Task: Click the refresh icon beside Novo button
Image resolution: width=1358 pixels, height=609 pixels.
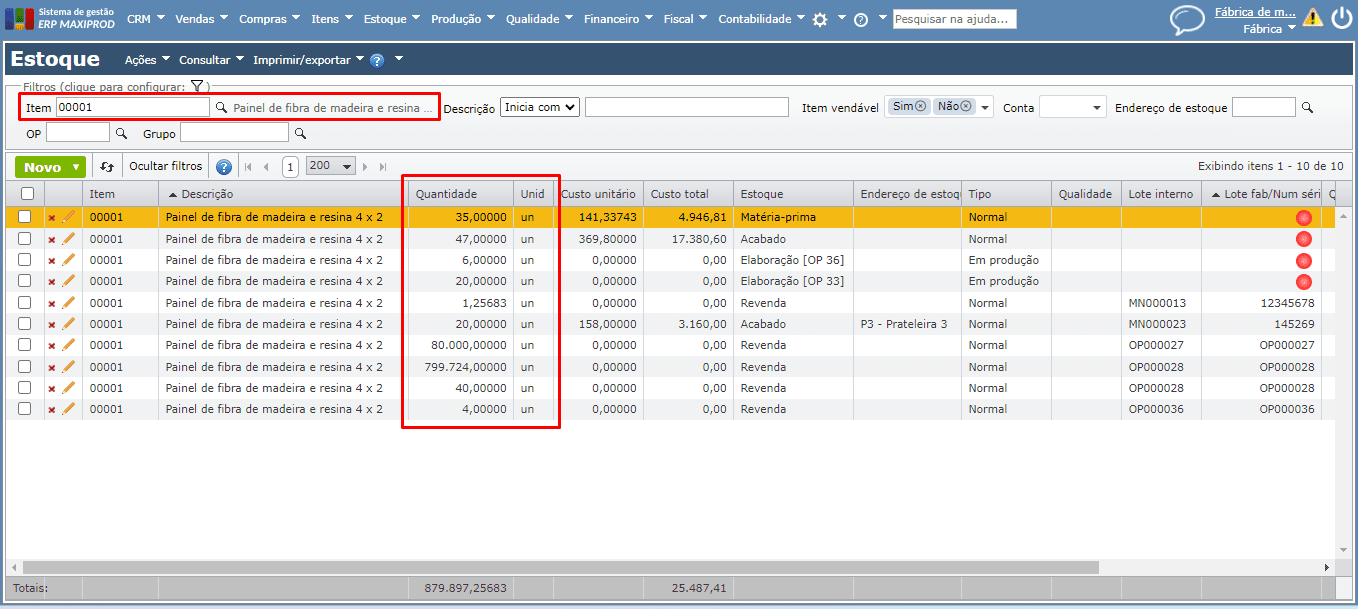Action: click(107, 167)
